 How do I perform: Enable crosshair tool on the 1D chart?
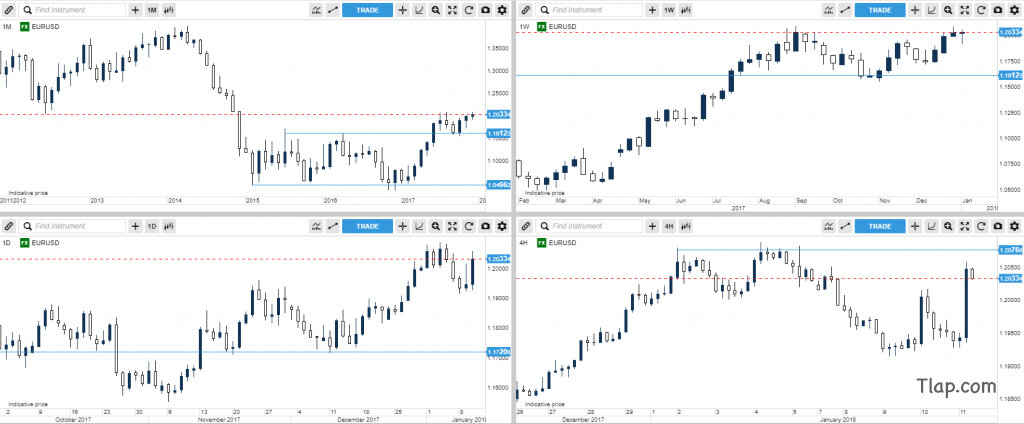(402, 226)
